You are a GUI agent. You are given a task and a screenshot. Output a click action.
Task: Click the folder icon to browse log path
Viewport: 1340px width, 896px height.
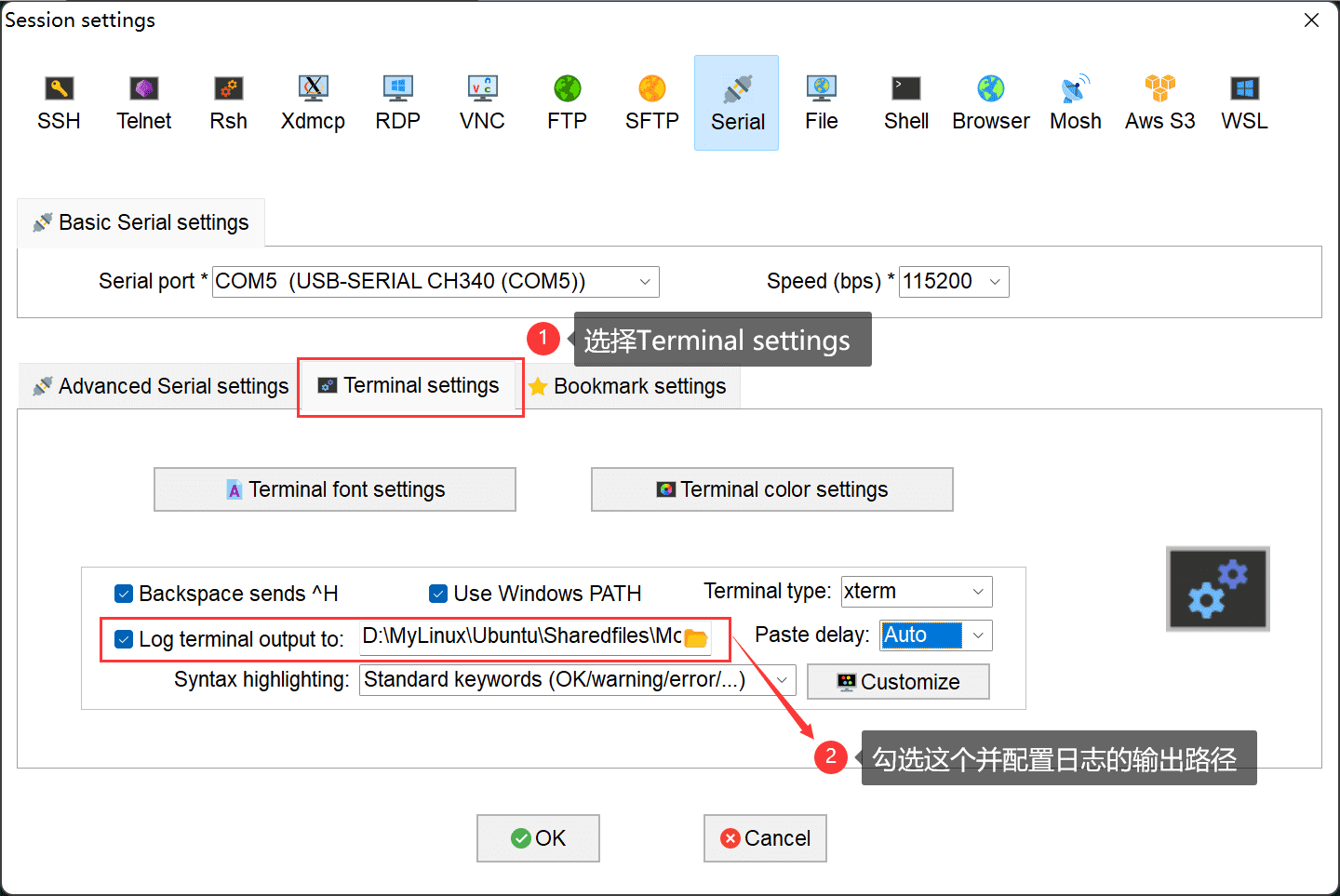(x=696, y=638)
